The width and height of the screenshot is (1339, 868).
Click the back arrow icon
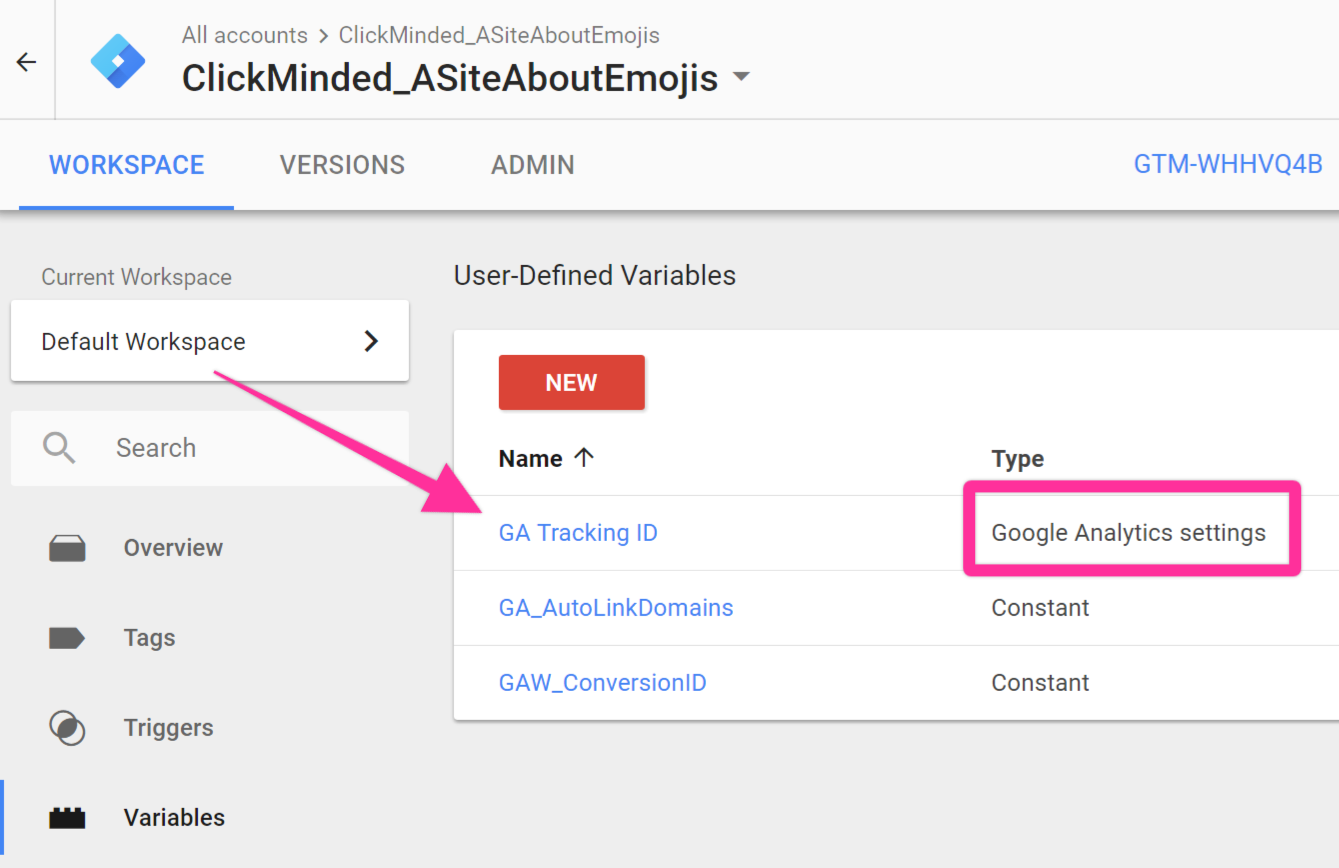(26, 62)
